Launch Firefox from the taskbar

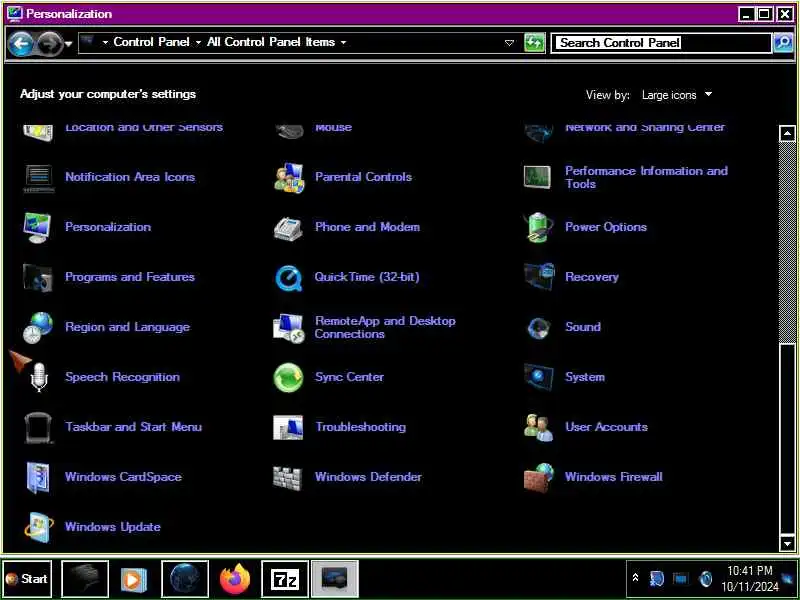(235, 579)
